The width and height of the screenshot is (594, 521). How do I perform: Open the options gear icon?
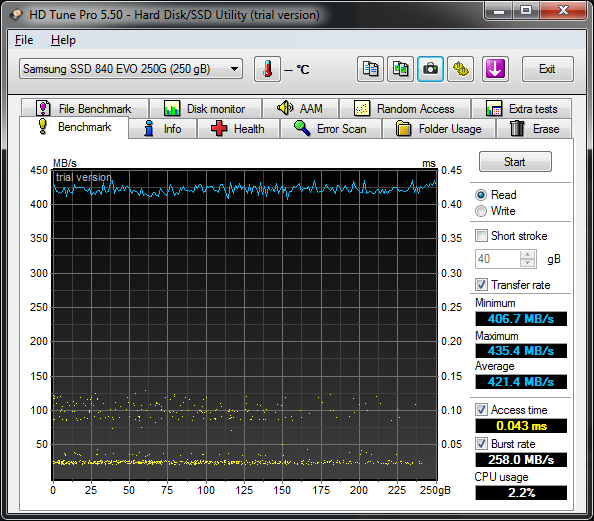point(460,69)
